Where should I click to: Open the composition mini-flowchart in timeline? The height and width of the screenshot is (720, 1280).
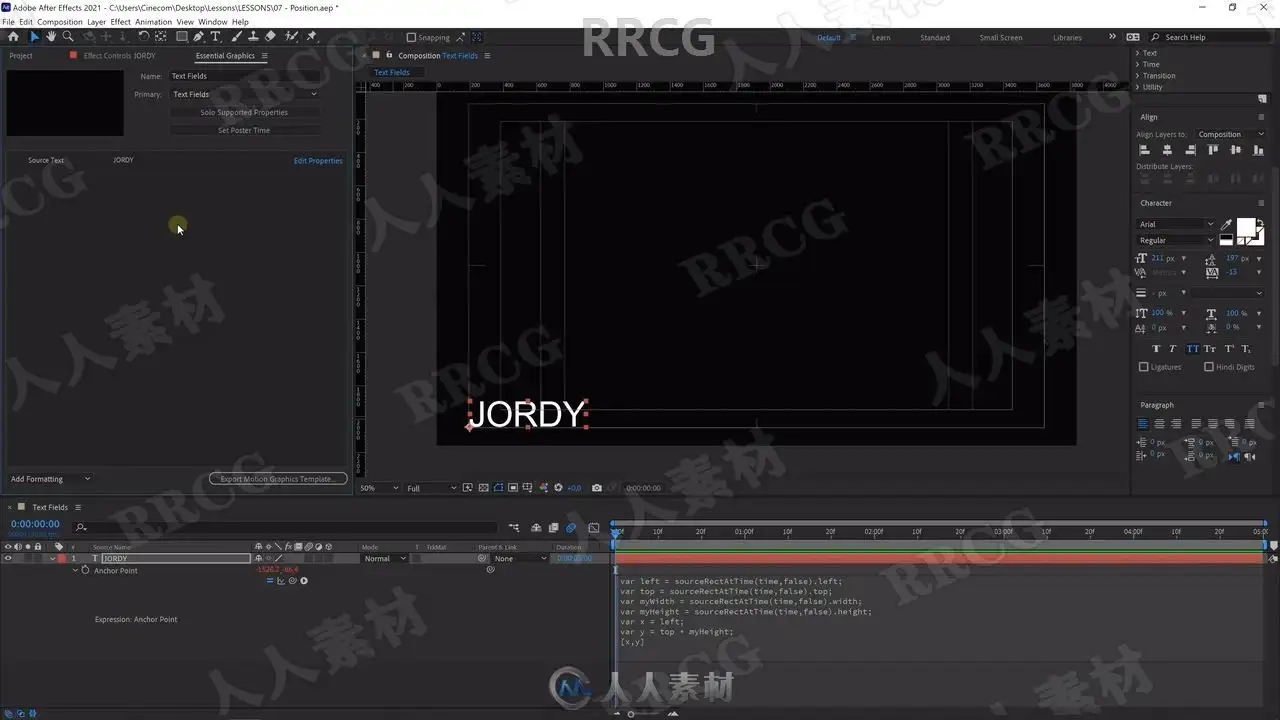pos(514,527)
